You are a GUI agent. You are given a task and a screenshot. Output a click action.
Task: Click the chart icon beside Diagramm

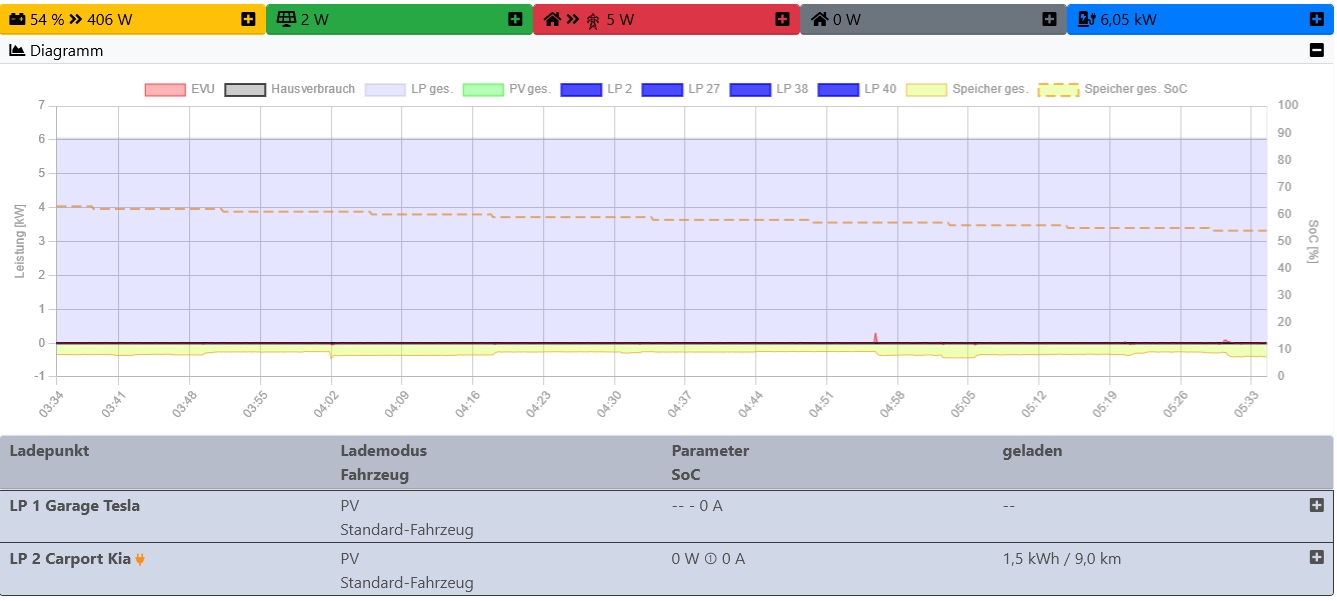tap(17, 51)
